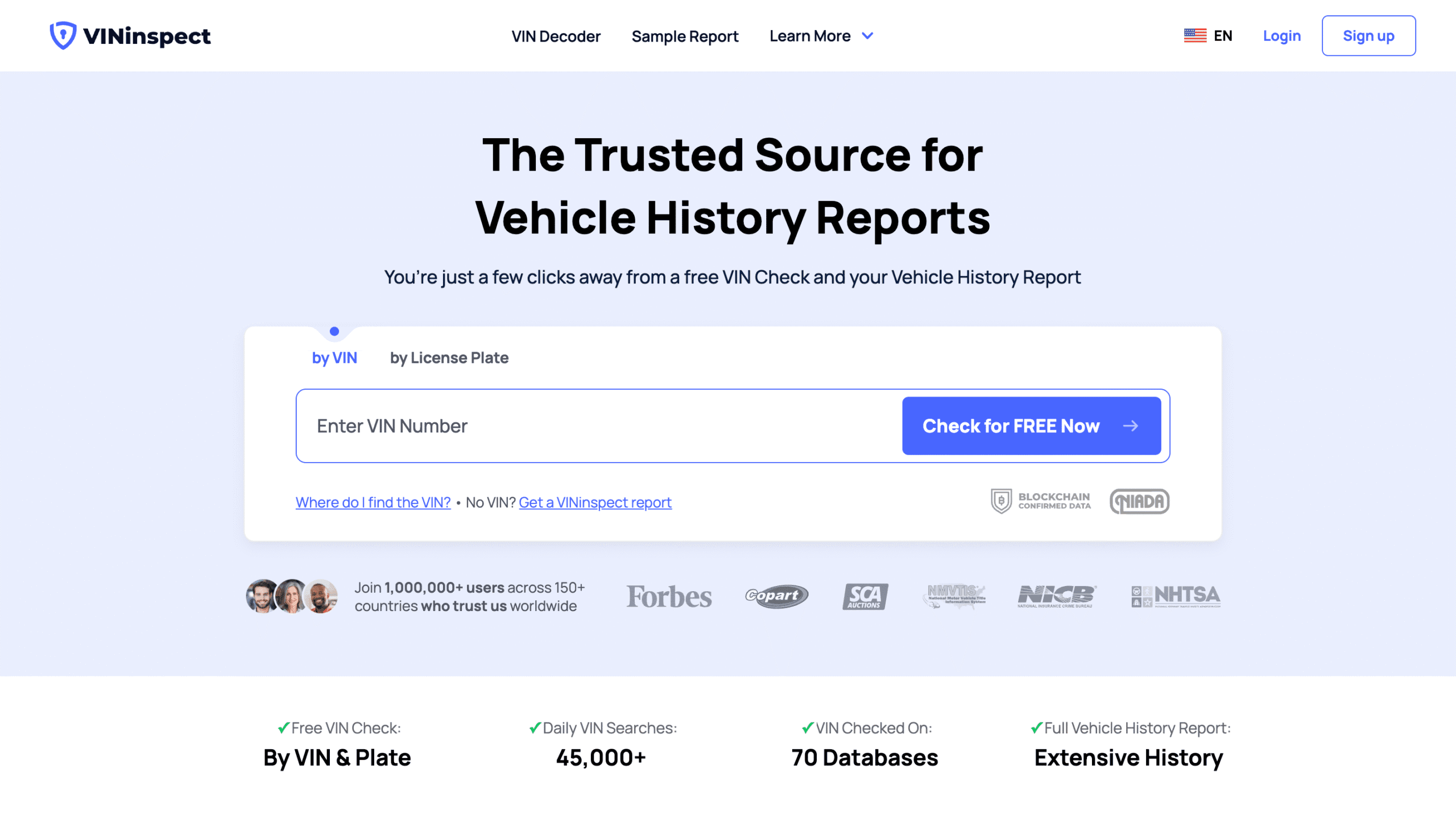Screen dimensions: 1456x813
Task: Click the Enter VIN Number field
Action: tap(569, 426)
